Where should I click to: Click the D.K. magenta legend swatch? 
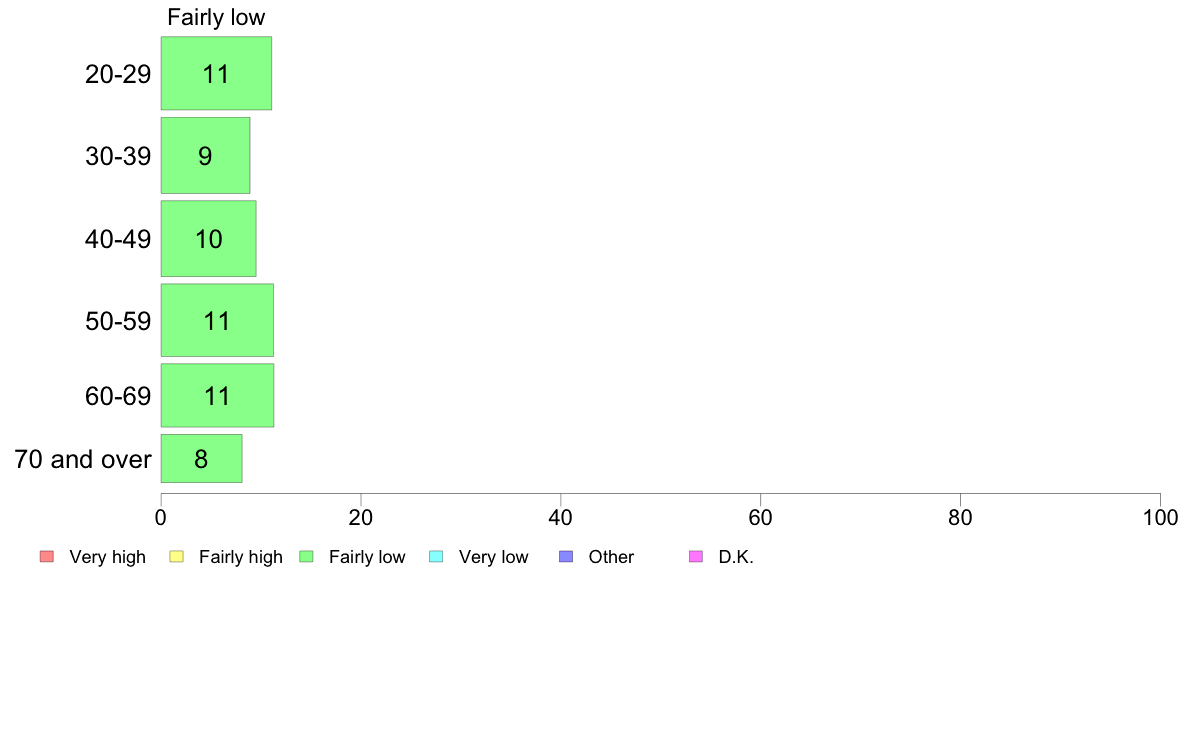(696, 556)
